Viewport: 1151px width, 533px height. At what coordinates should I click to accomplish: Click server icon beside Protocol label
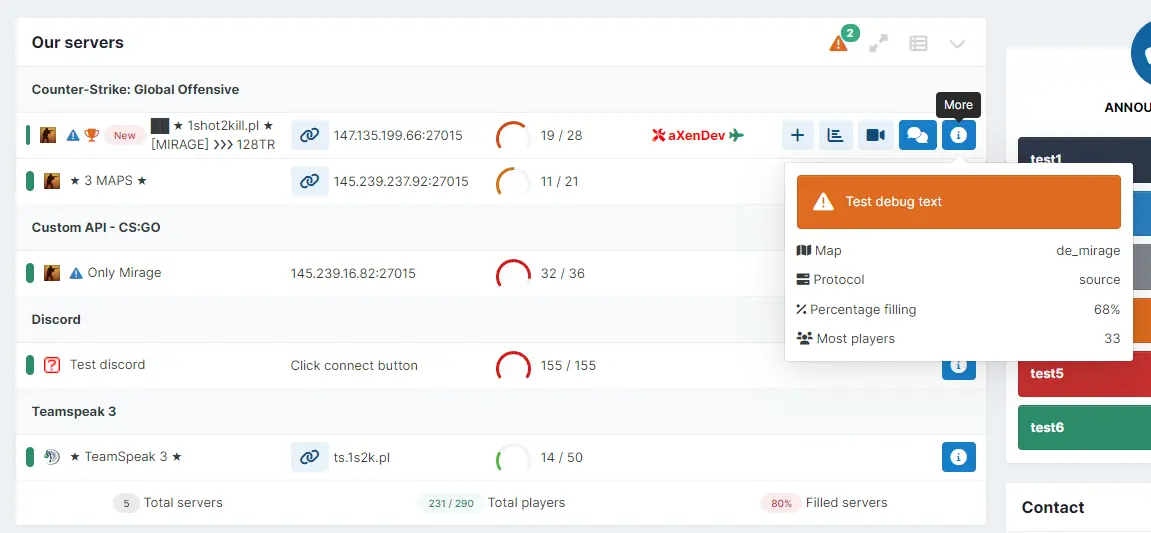(803, 280)
